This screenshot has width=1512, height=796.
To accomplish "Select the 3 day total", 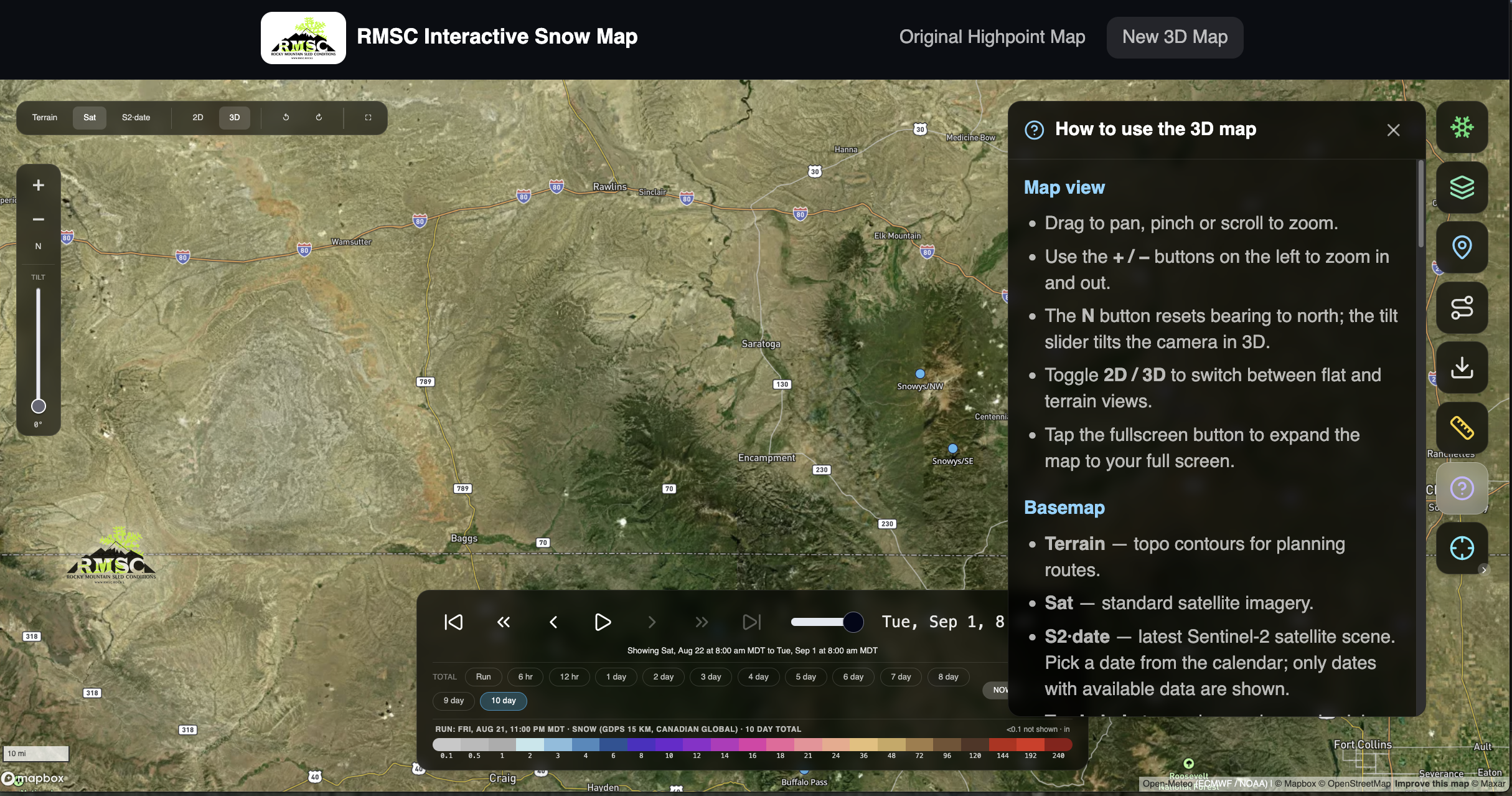I will (x=711, y=676).
